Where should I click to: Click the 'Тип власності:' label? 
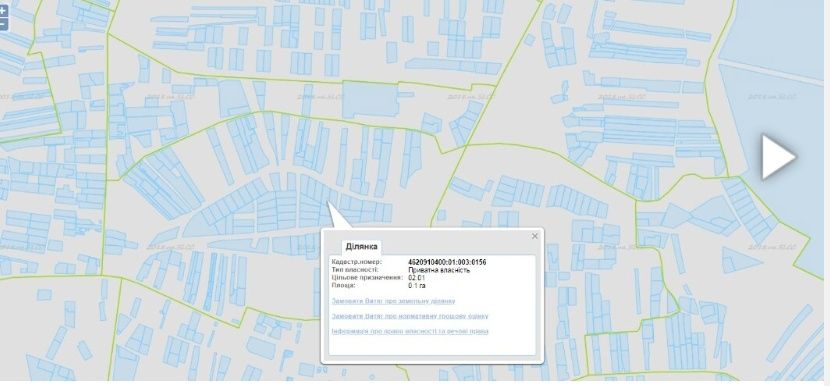pos(355,270)
